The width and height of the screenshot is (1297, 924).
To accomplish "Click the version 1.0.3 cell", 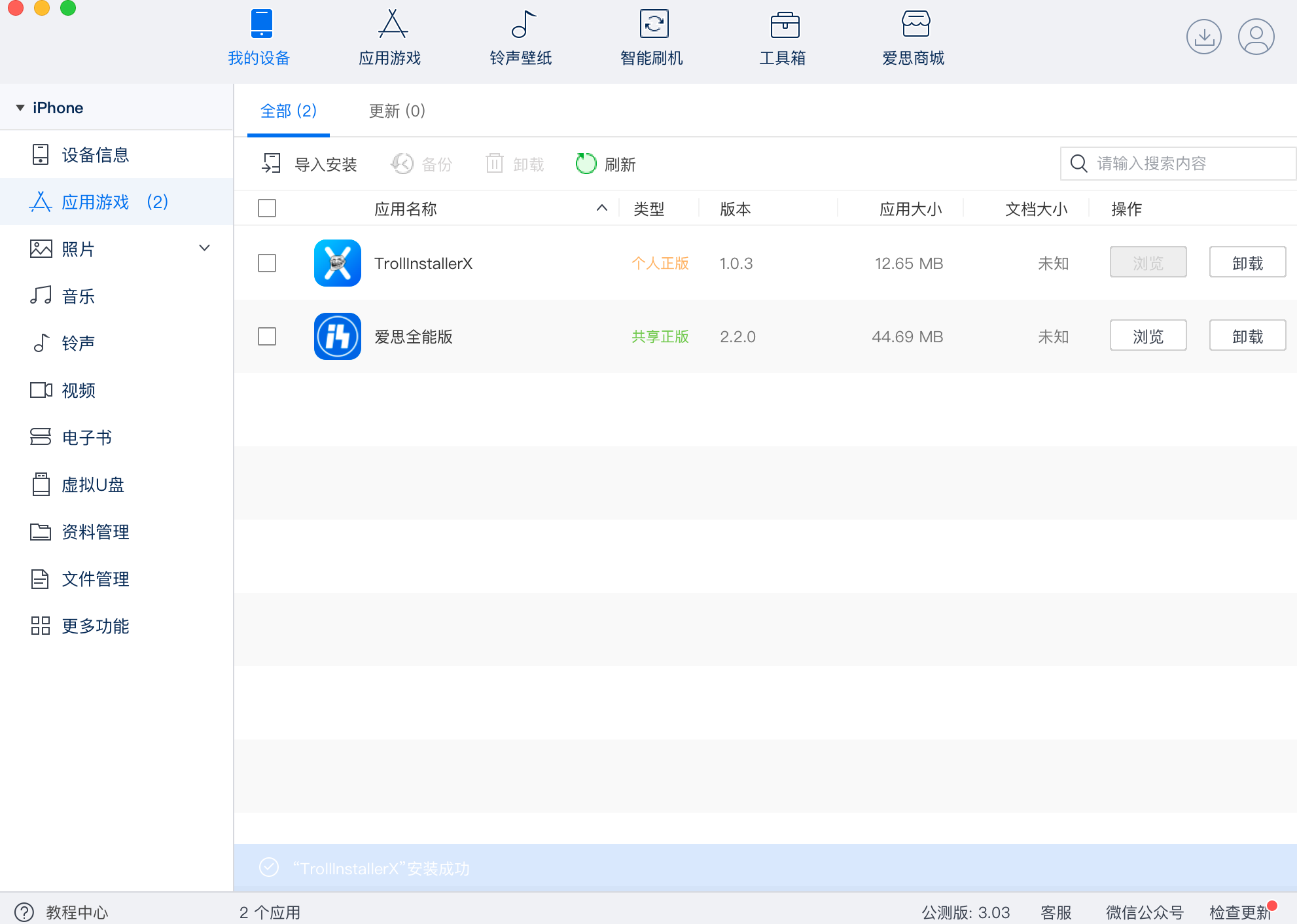I will [x=736, y=264].
